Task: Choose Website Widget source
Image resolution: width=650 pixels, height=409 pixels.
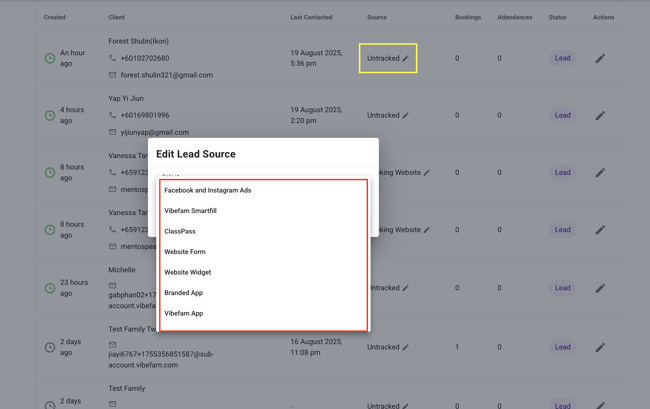Action: (263, 272)
